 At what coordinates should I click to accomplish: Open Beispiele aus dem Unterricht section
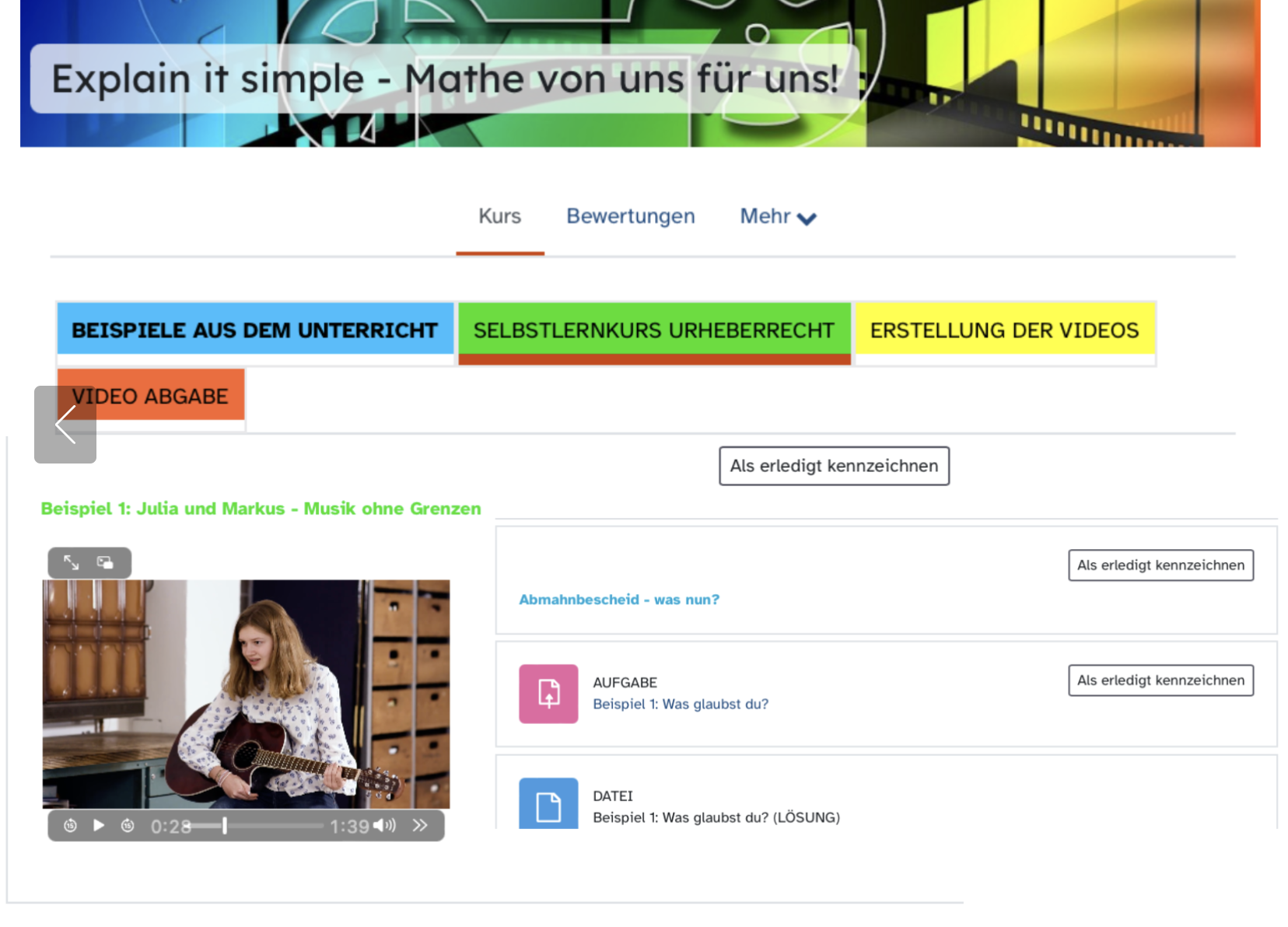click(254, 331)
